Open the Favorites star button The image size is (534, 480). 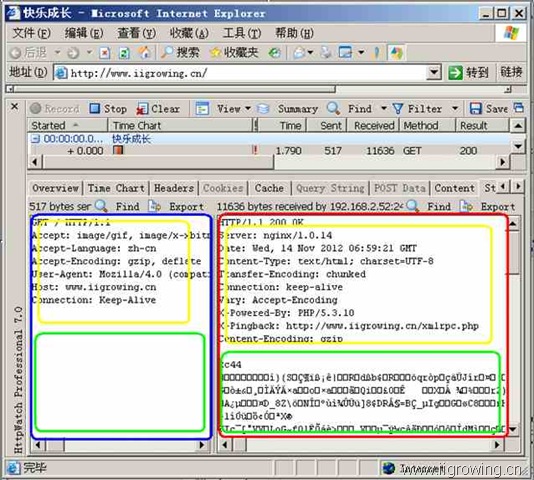coord(234,52)
